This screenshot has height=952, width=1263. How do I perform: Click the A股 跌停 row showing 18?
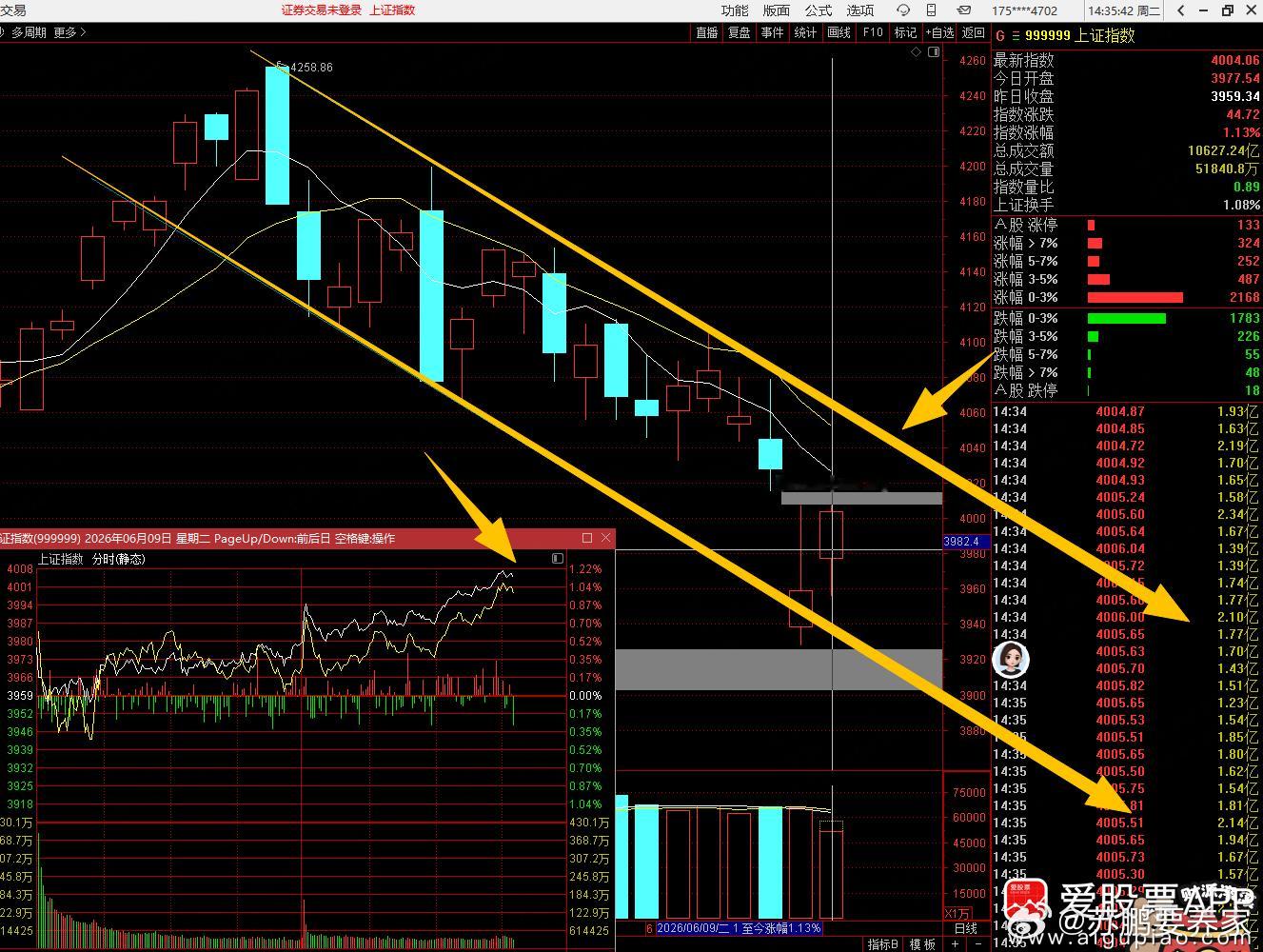1127,390
